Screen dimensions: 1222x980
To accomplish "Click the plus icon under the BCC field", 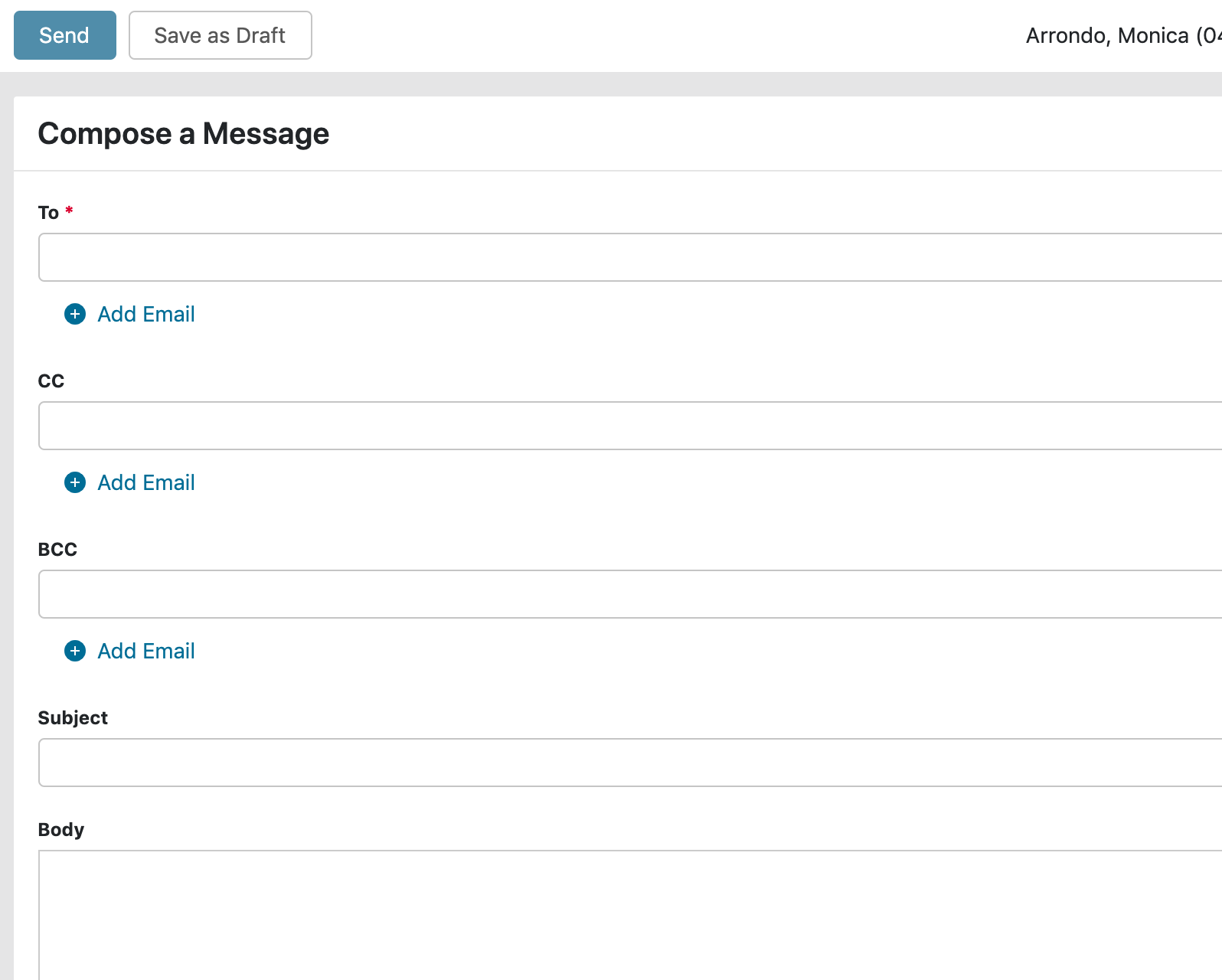I will pyautogui.click(x=75, y=651).
